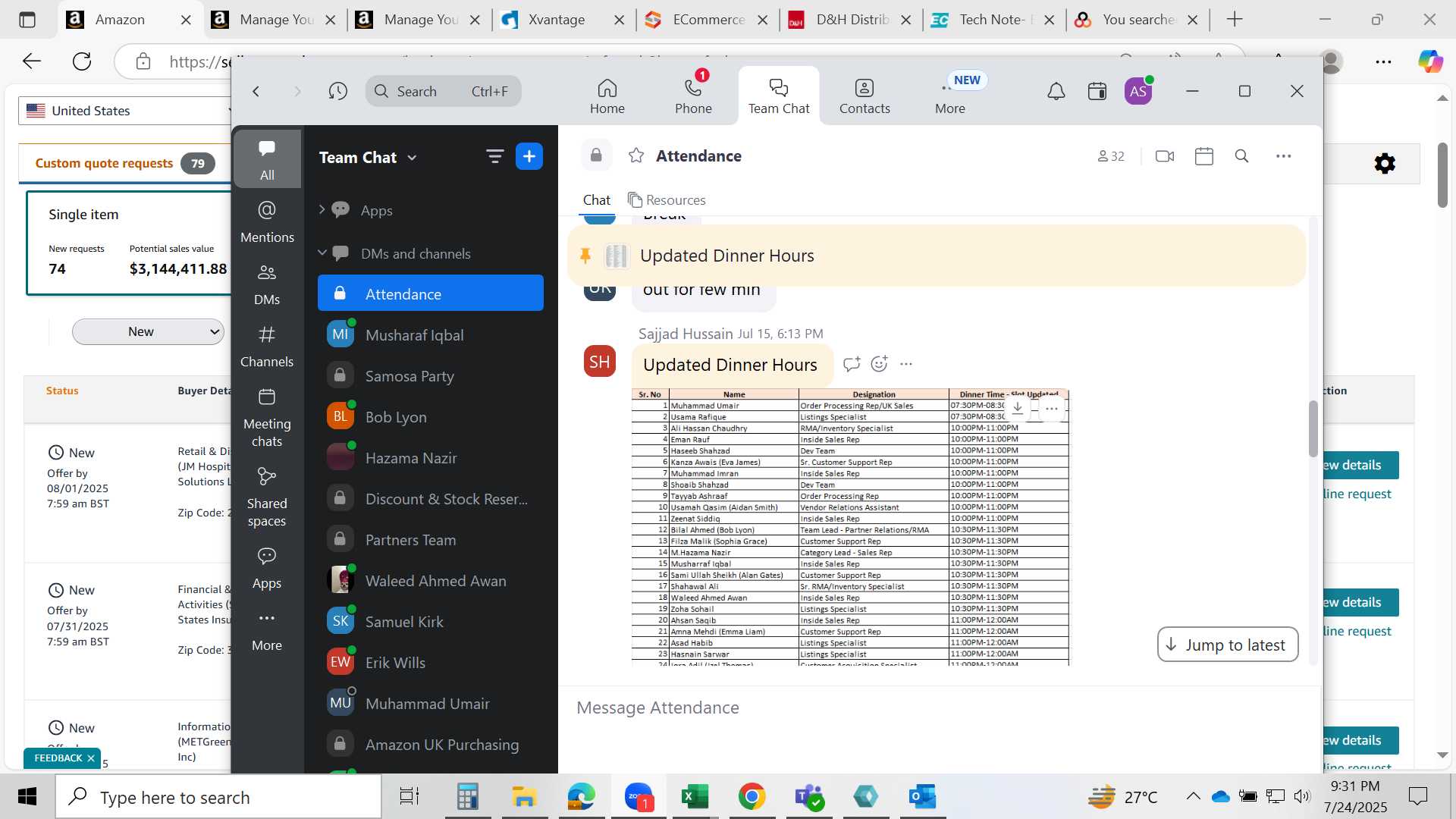The height and width of the screenshot is (819, 1456).
Task: Open Outlook from Windows taskbar
Action: (x=922, y=797)
